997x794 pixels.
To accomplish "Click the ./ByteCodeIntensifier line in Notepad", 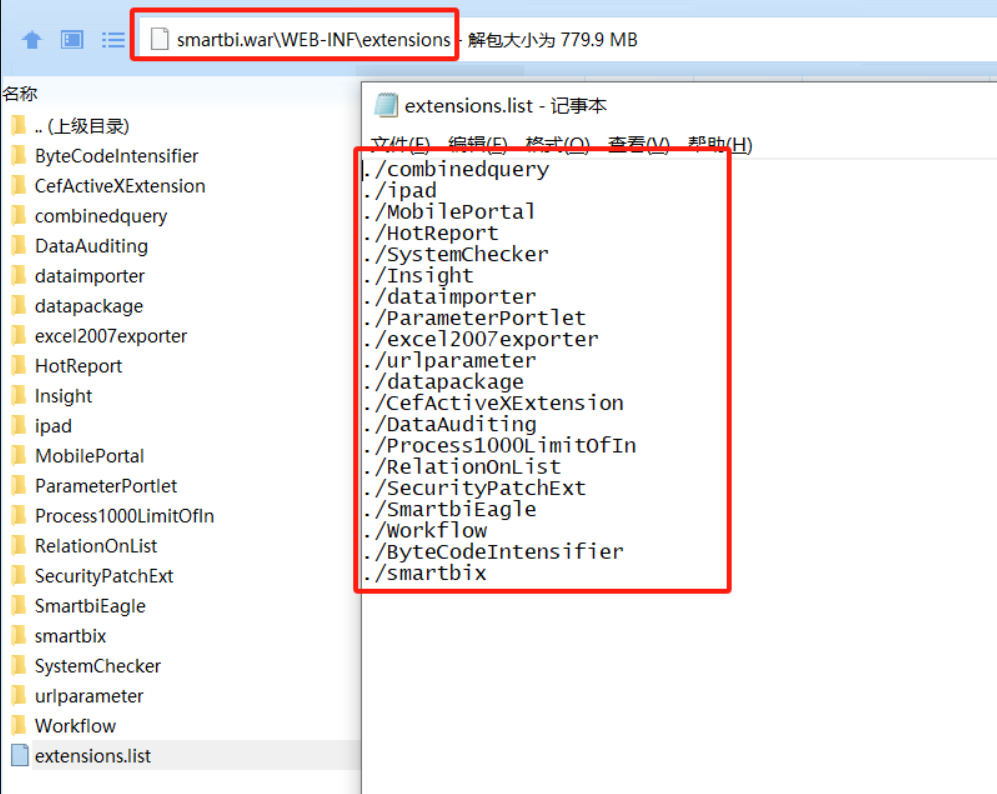I will coord(493,552).
